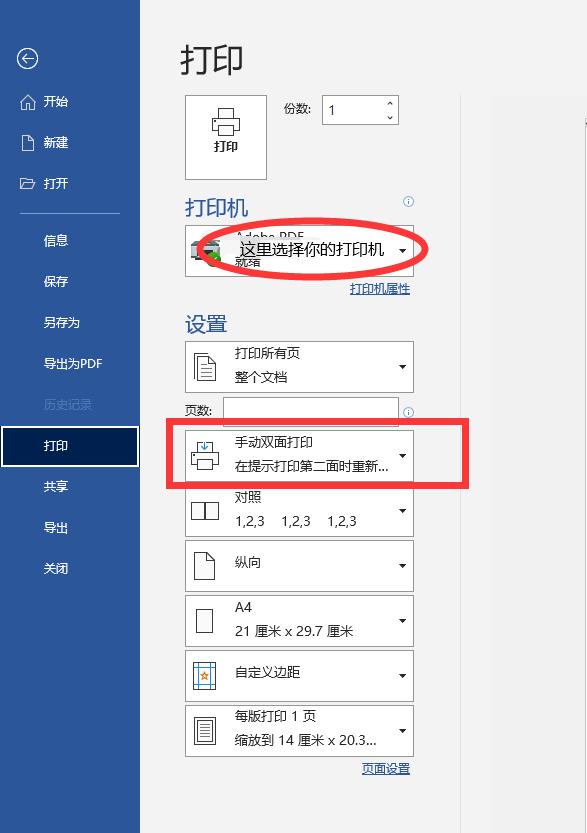
Task: Click the printer info icon beside 打印机
Action: 409,201
